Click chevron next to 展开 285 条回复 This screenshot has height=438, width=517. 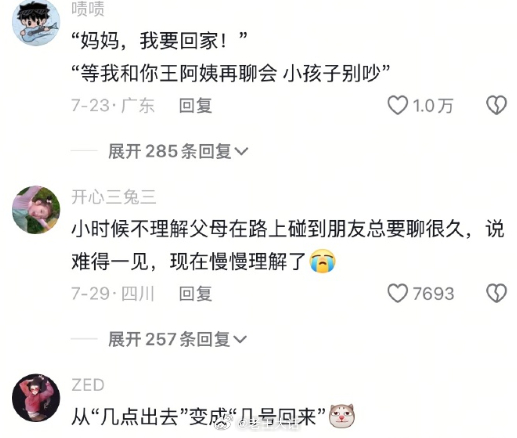(241, 152)
